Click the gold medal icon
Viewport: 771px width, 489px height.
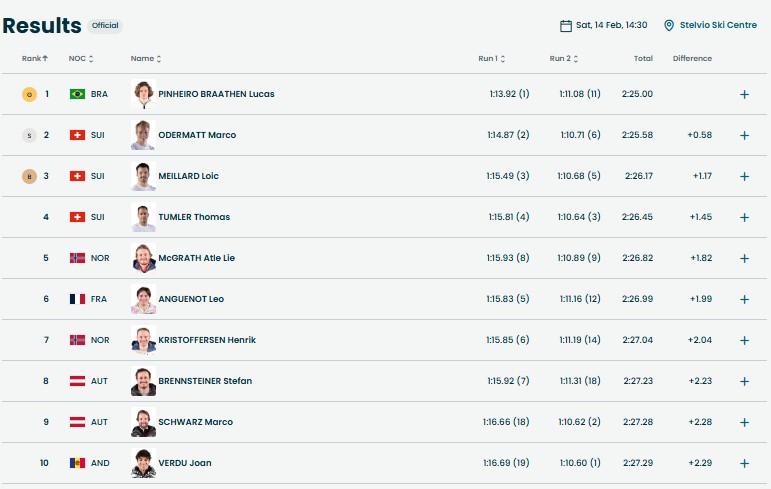29,94
